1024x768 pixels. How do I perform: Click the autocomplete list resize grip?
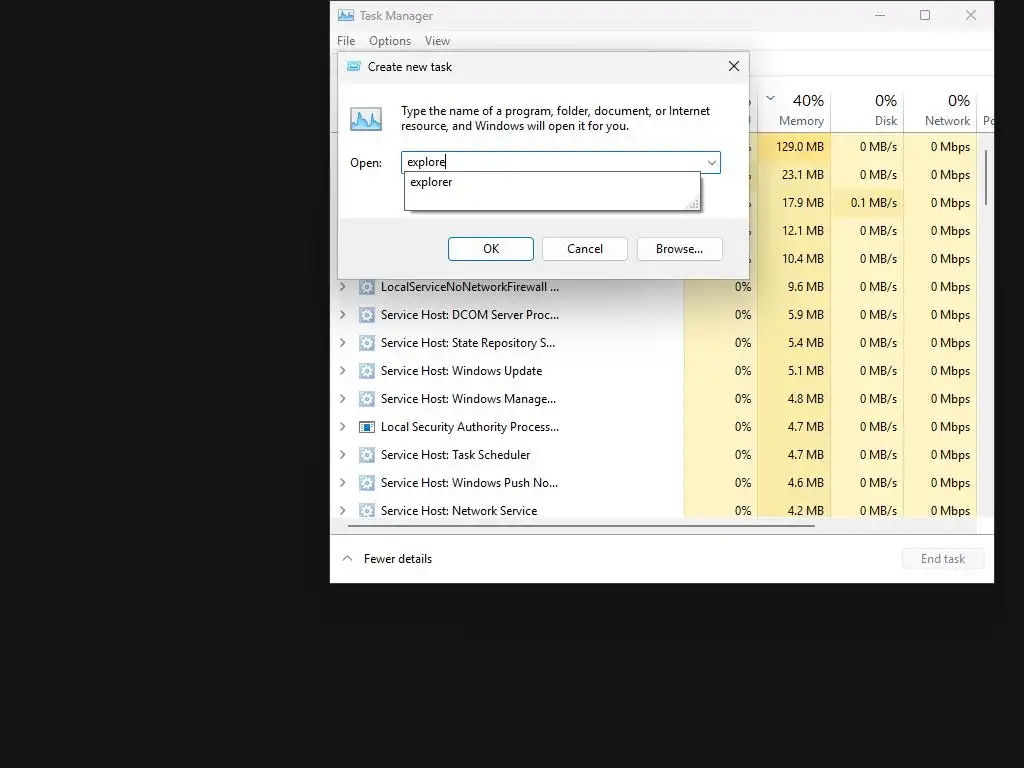pos(694,204)
